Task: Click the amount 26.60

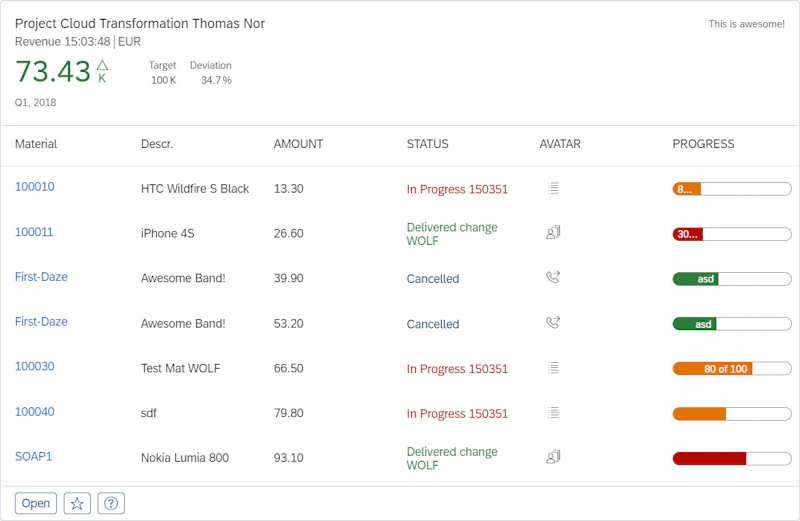Action: coord(289,234)
